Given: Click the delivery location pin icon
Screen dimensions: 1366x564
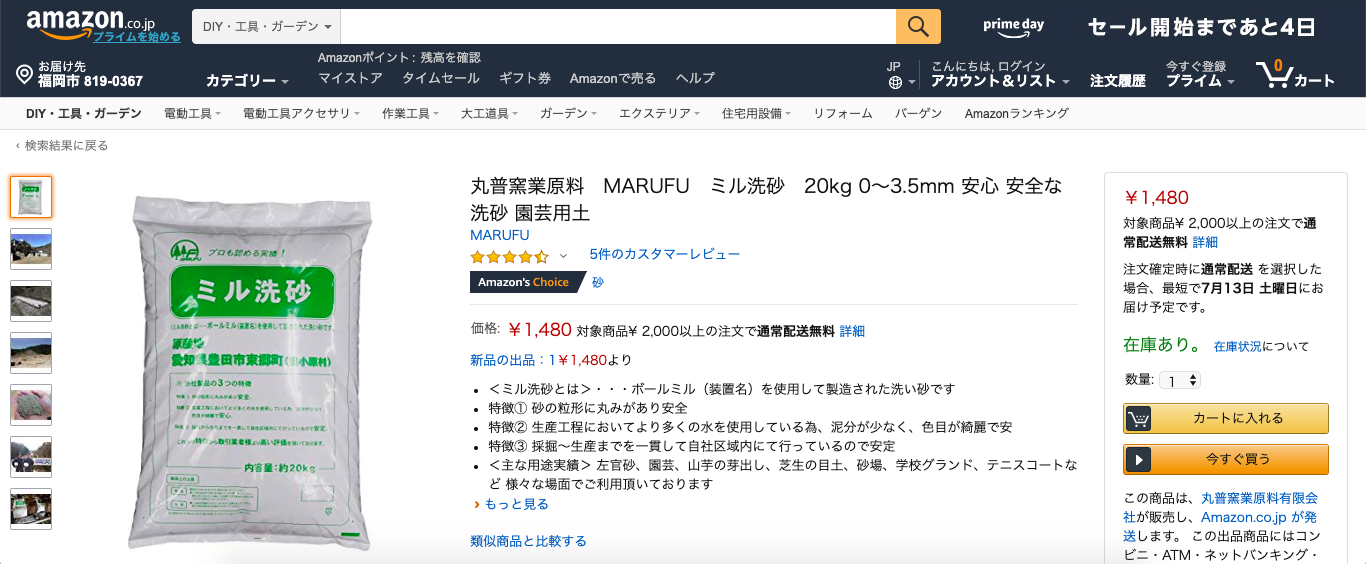Looking at the screenshot, I should tap(25, 74).
